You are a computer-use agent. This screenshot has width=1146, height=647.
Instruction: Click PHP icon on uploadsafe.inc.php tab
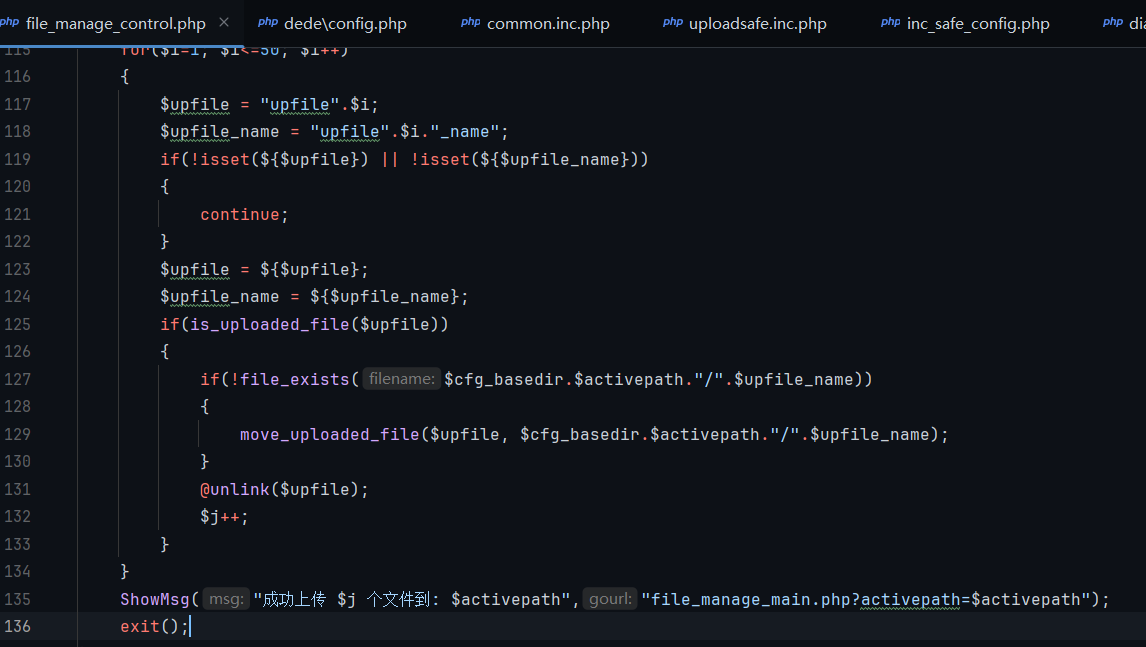pos(672,22)
